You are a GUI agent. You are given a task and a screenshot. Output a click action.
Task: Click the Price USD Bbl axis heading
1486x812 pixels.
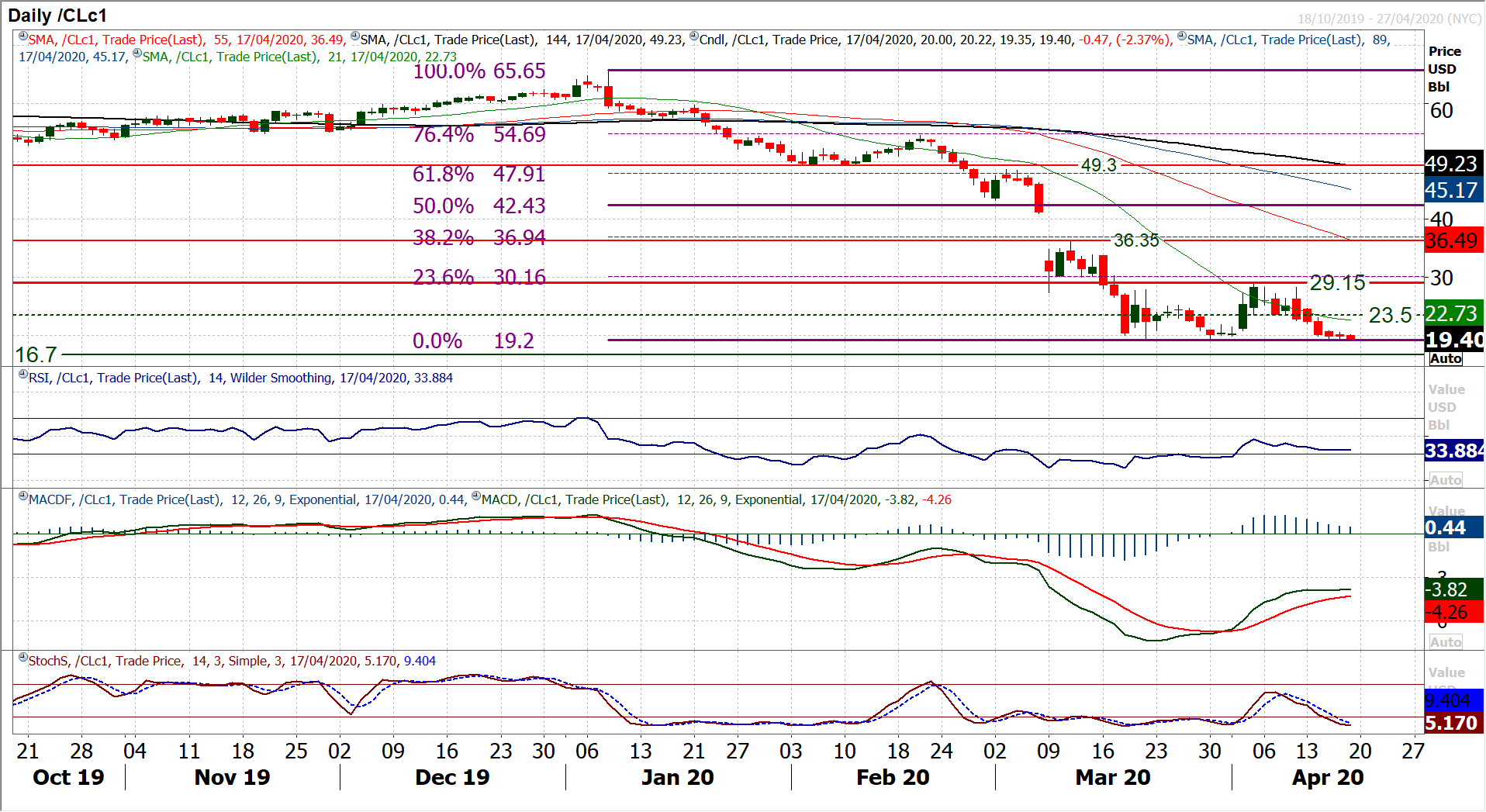[1444, 69]
